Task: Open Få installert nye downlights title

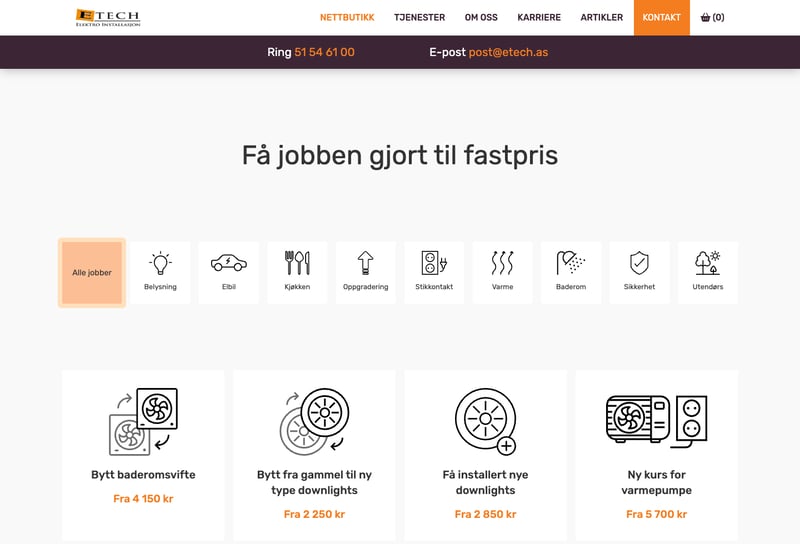Action: (485, 482)
